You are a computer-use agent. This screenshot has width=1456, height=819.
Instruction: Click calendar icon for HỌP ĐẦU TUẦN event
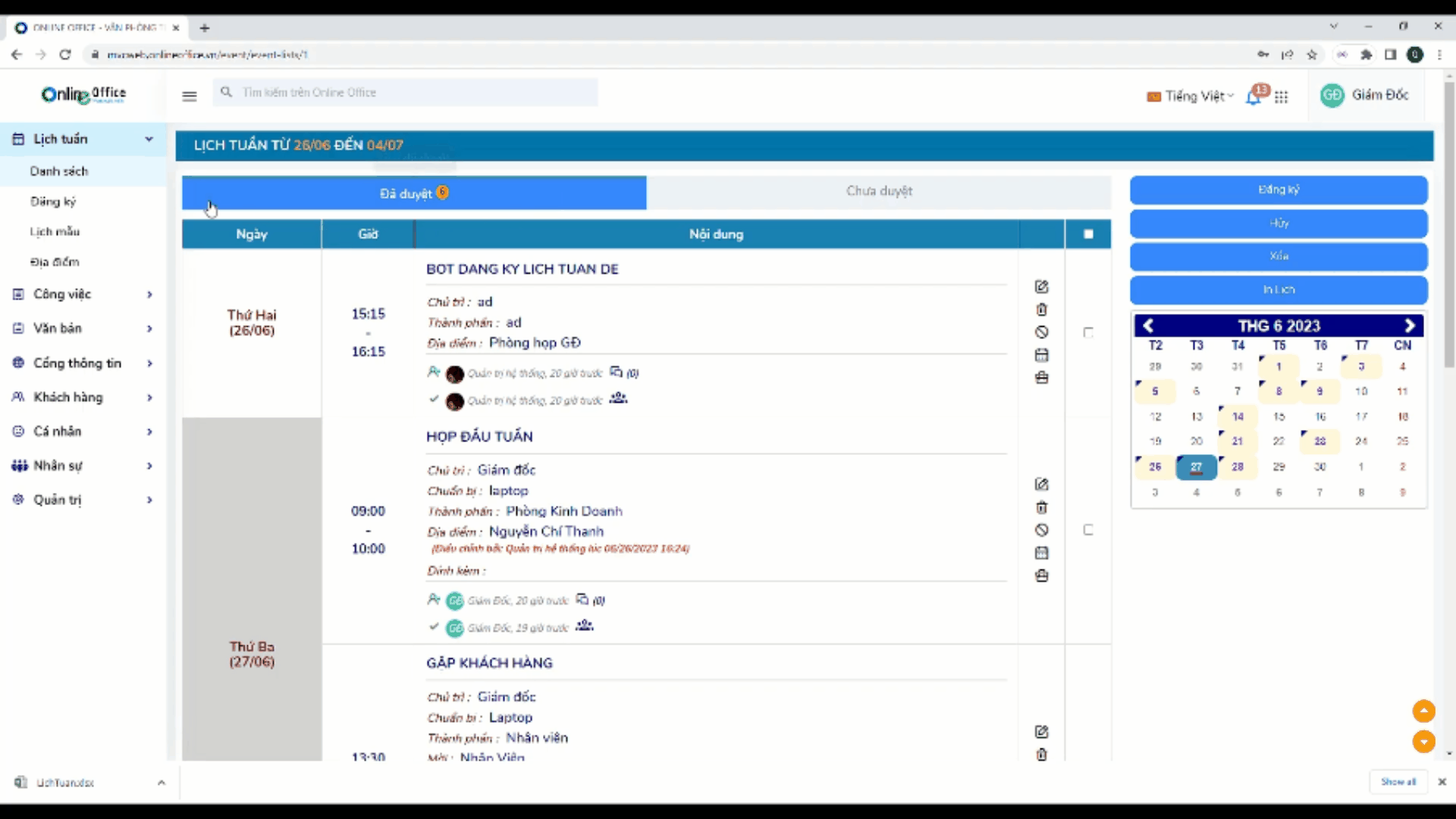pyautogui.click(x=1041, y=553)
